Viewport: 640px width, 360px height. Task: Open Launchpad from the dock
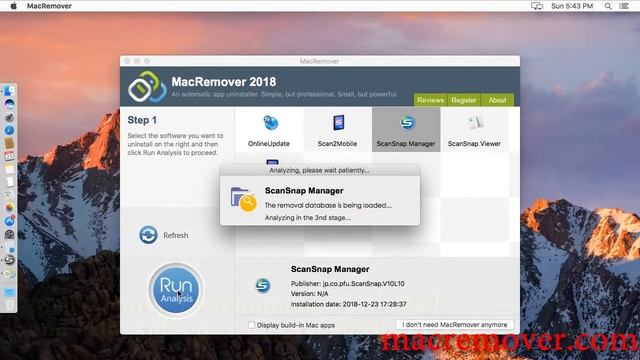click(x=9, y=117)
